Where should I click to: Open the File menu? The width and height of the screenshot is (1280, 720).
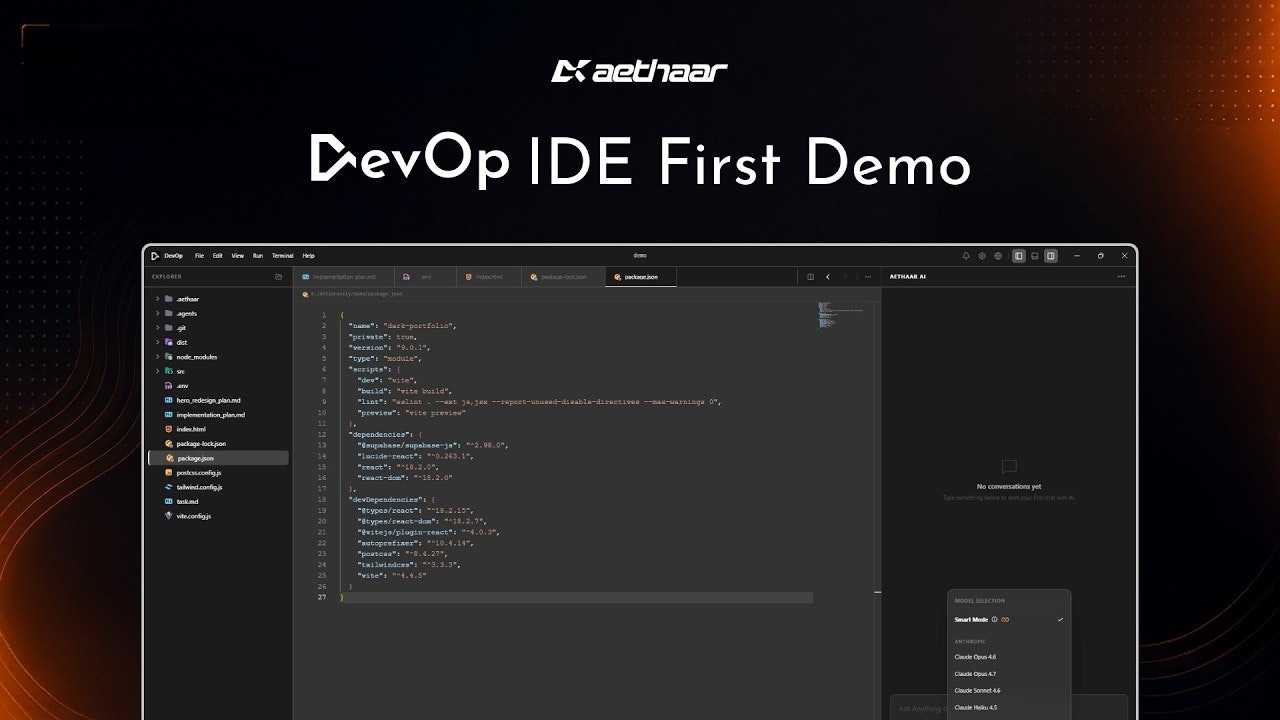tap(199, 256)
